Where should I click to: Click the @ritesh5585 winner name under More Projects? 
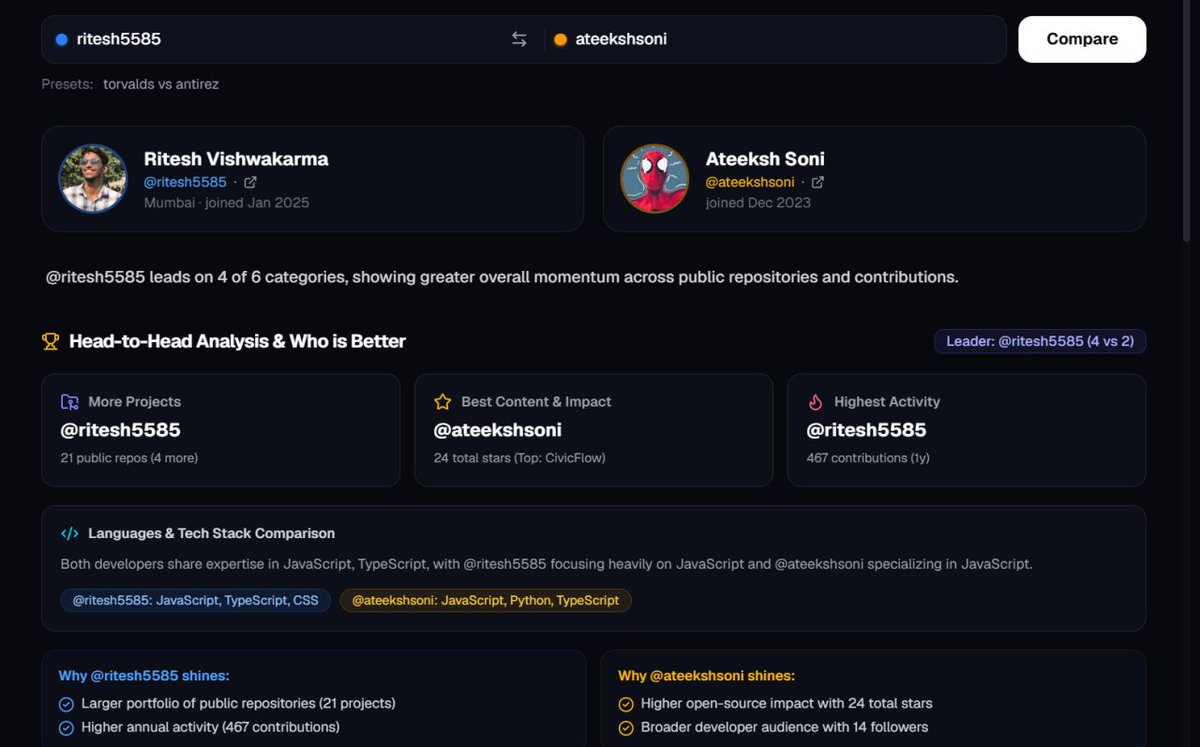coord(120,430)
